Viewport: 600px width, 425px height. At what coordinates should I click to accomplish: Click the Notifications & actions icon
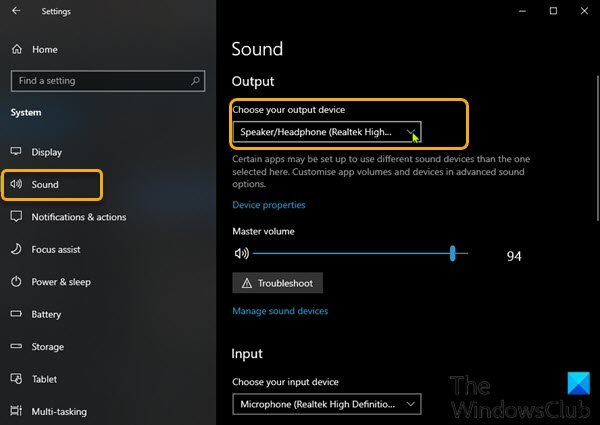point(15,217)
